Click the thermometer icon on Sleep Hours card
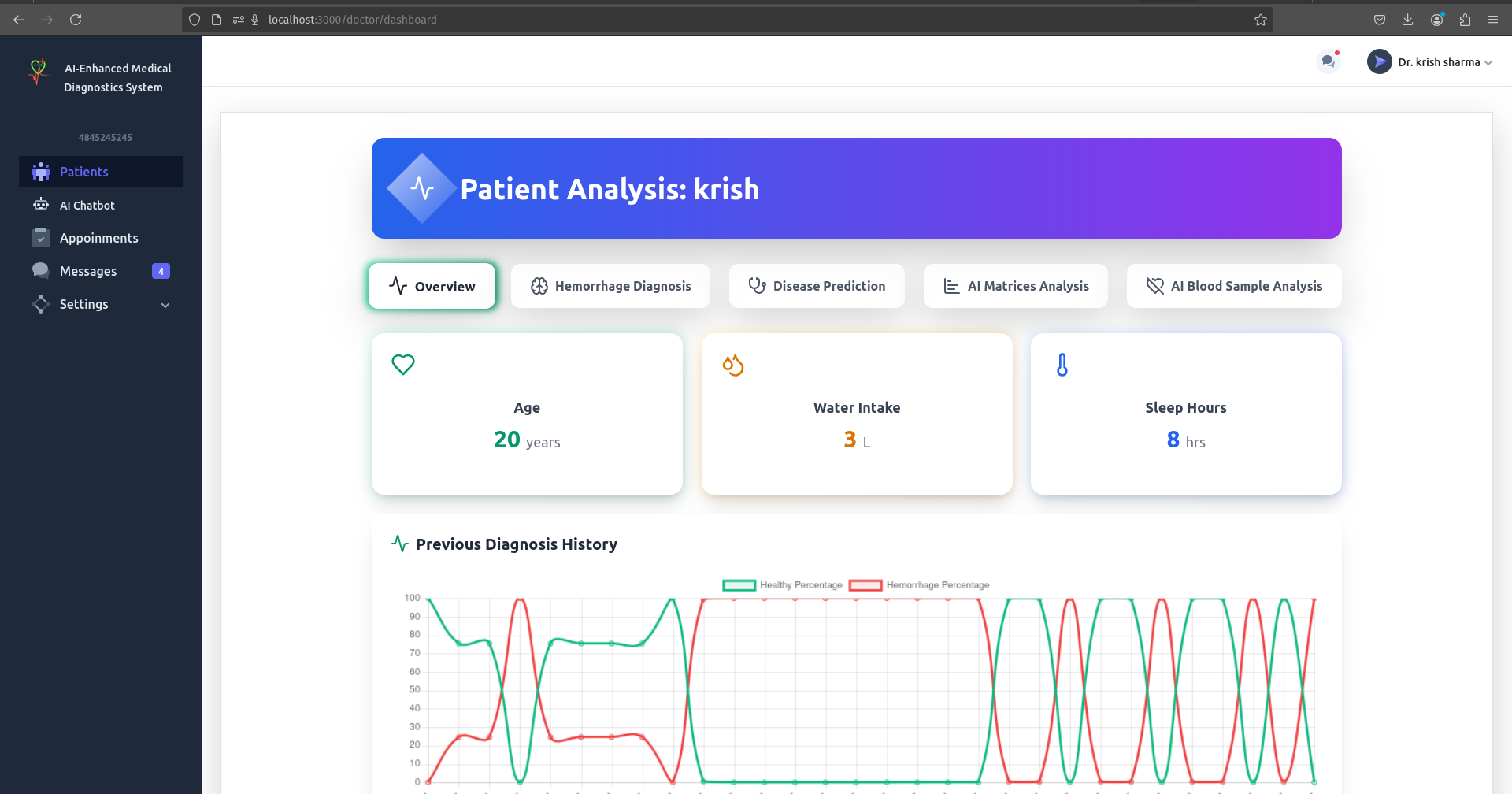Image resolution: width=1512 pixels, height=794 pixels. point(1062,365)
